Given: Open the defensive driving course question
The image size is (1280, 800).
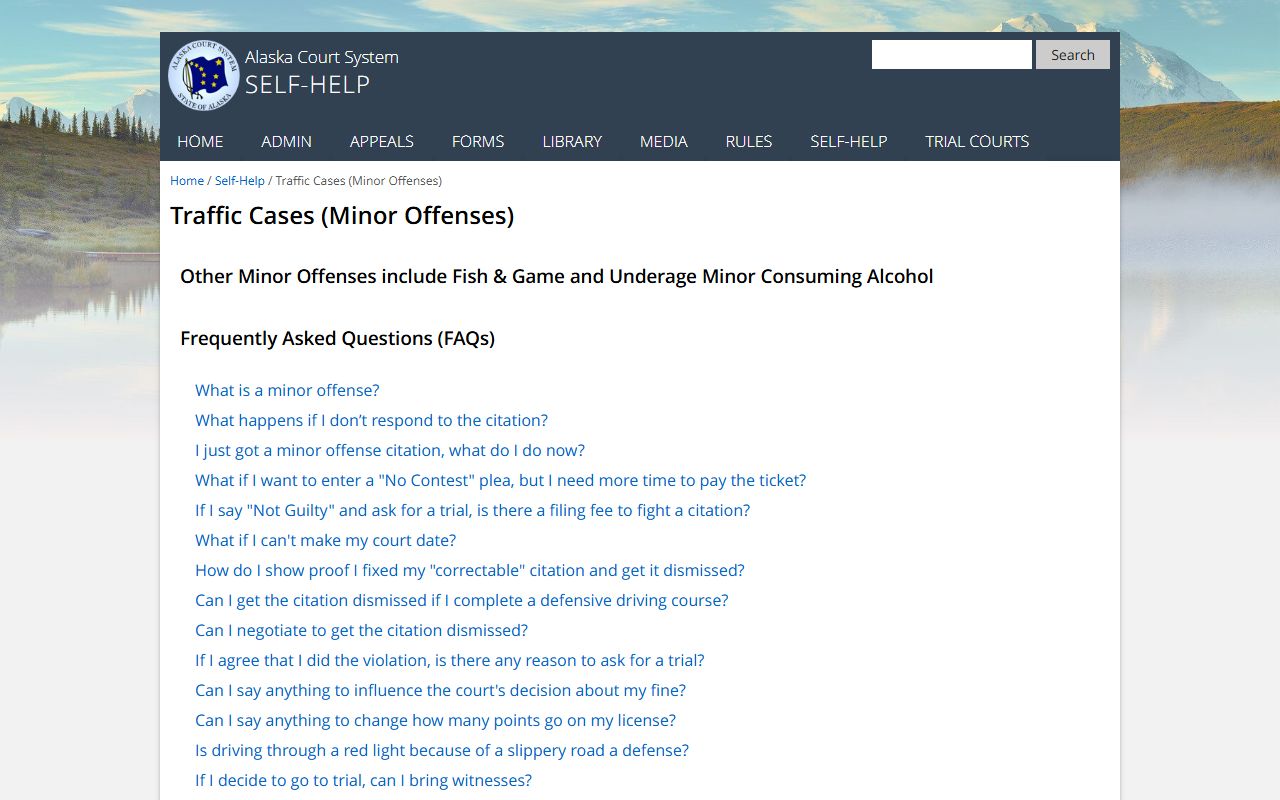Looking at the screenshot, I should [x=462, y=600].
